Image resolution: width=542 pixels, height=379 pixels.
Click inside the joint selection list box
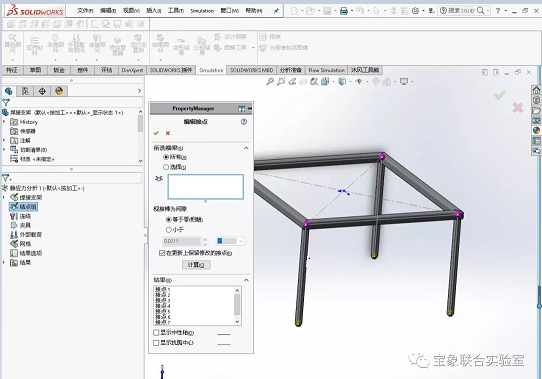(206, 187)
